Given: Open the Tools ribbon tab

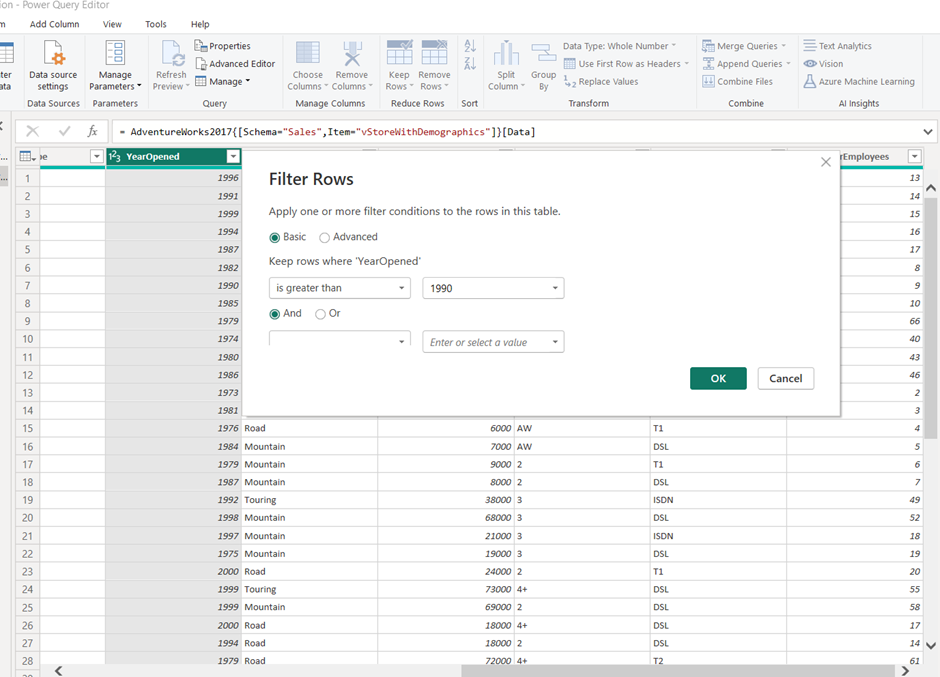Looking at the screenshot, I should [156, 24].
